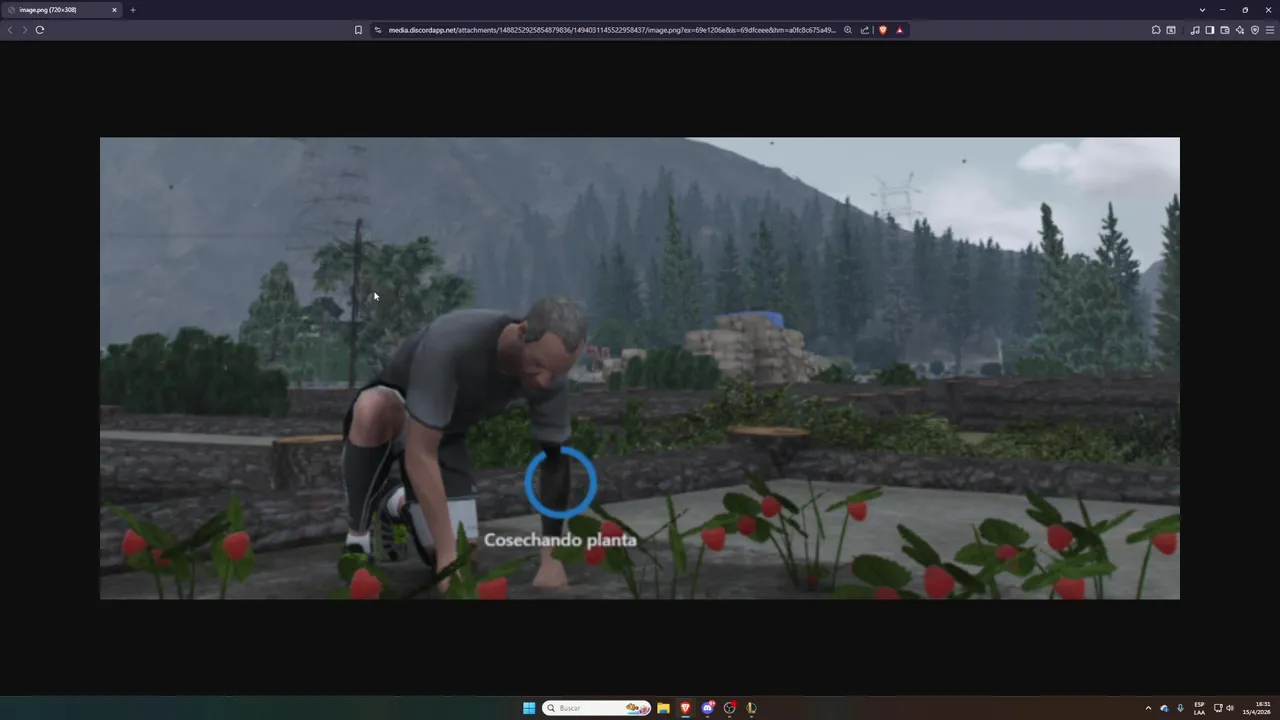
Task: Click the 'Cosechando planta' text in image
Action: click(x=560, y=540)
